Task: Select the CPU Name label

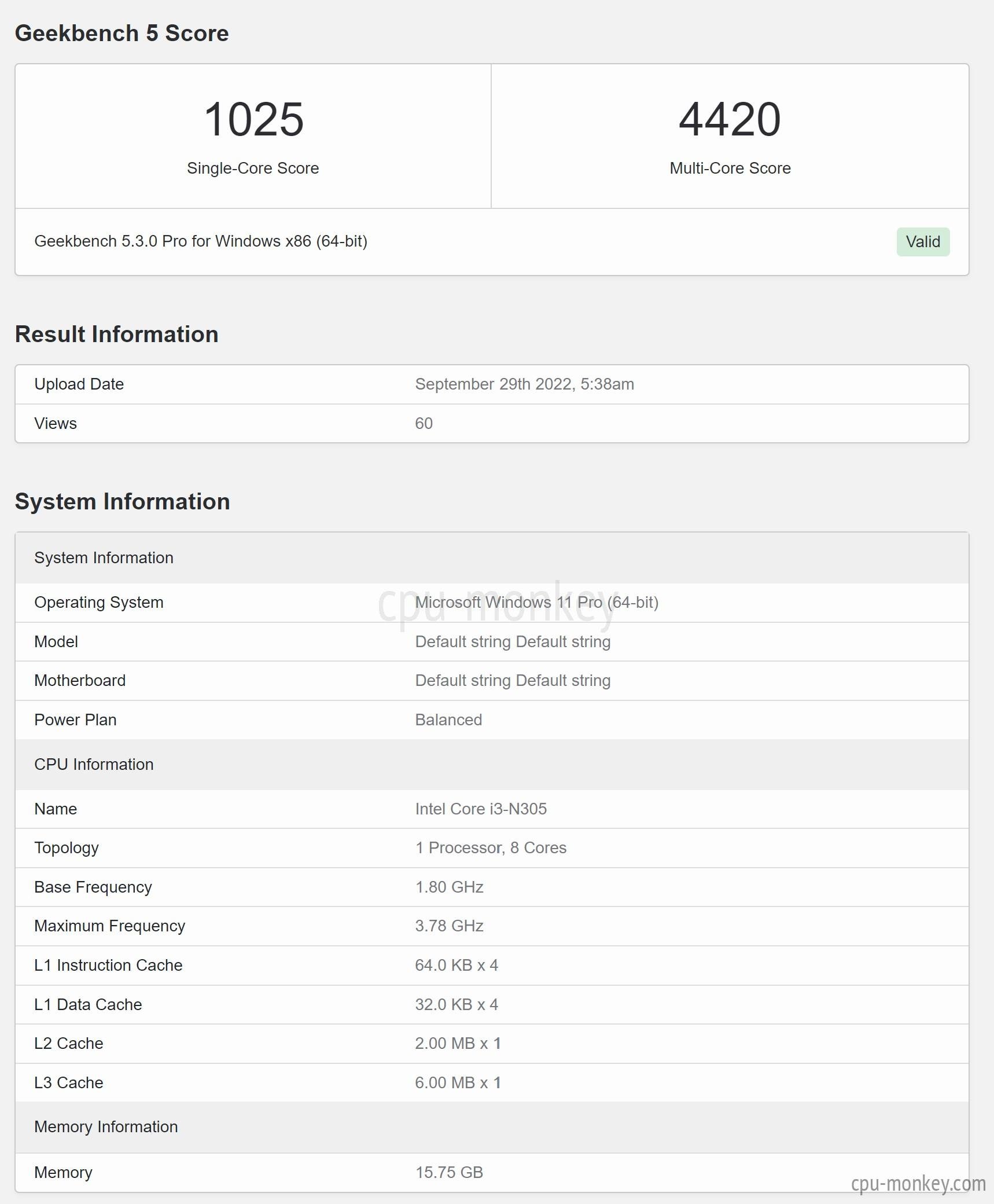Action: click(56, 809)
